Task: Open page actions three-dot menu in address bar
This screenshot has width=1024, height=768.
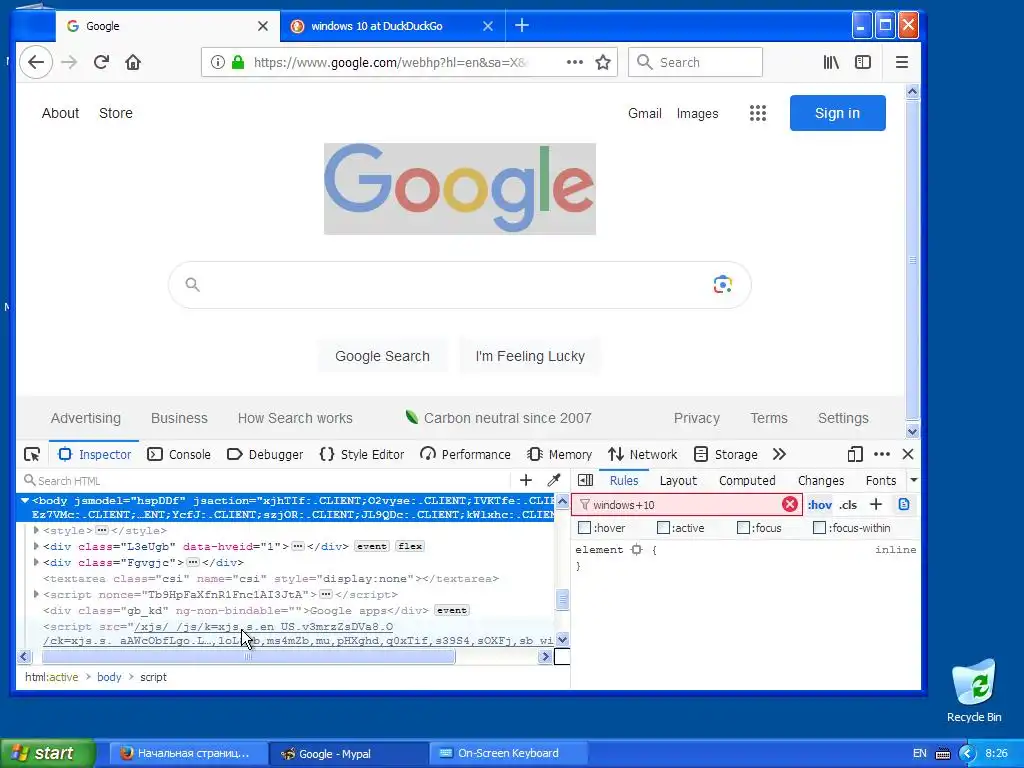Action: coord(575,62)
